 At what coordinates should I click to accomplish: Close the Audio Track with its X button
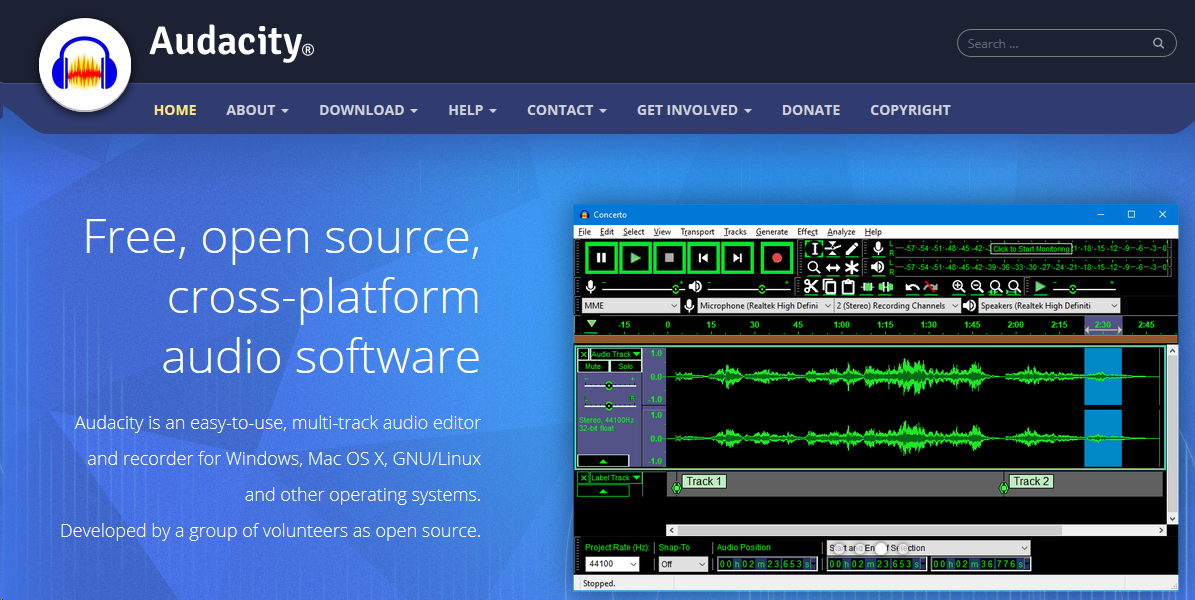[x=583, y=355]
